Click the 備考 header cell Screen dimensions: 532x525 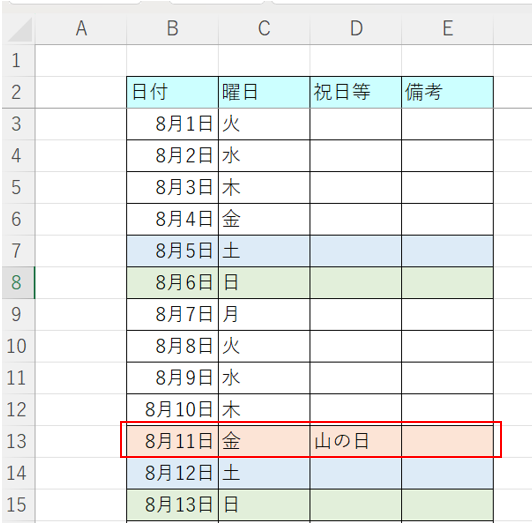[448, 93]
